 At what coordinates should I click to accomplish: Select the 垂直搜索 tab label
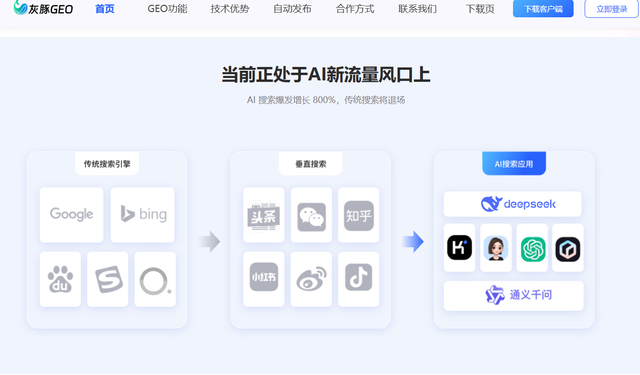[x=311, y=164]
